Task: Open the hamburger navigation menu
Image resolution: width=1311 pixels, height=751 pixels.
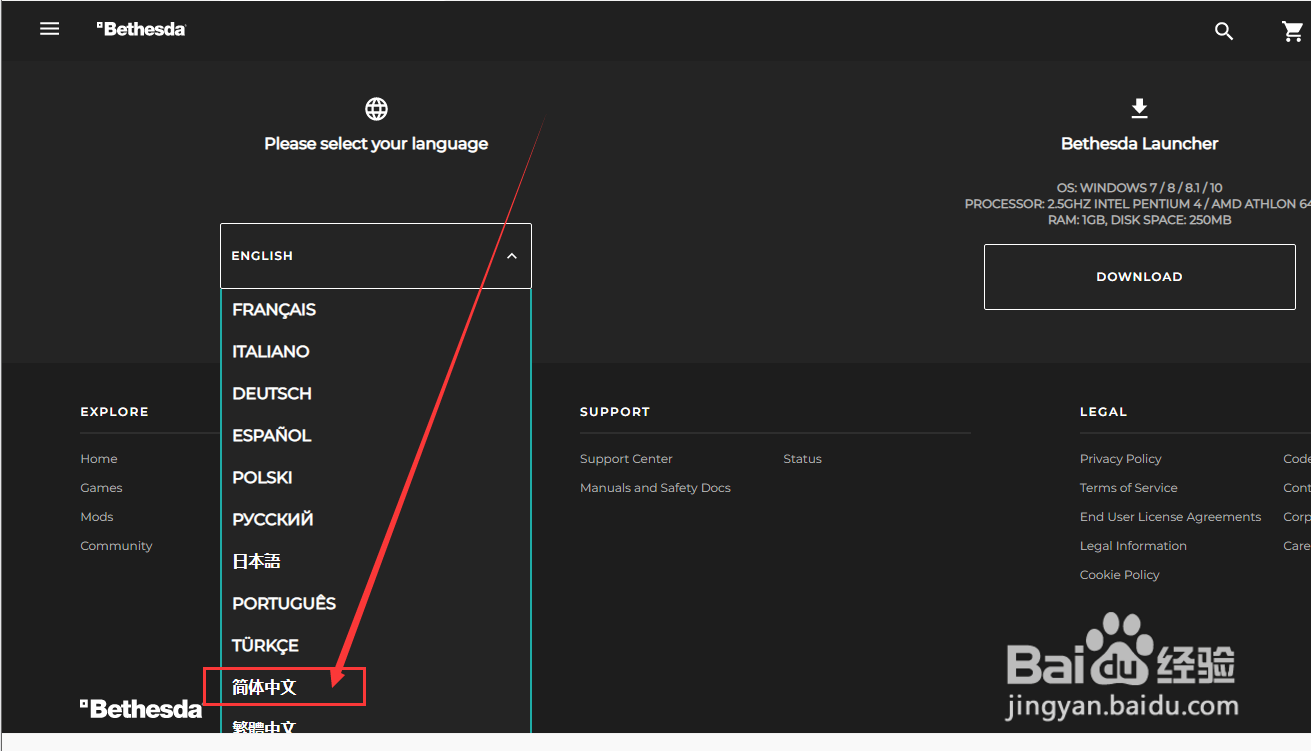Action: pyautogui.click(x=49, y=29)
